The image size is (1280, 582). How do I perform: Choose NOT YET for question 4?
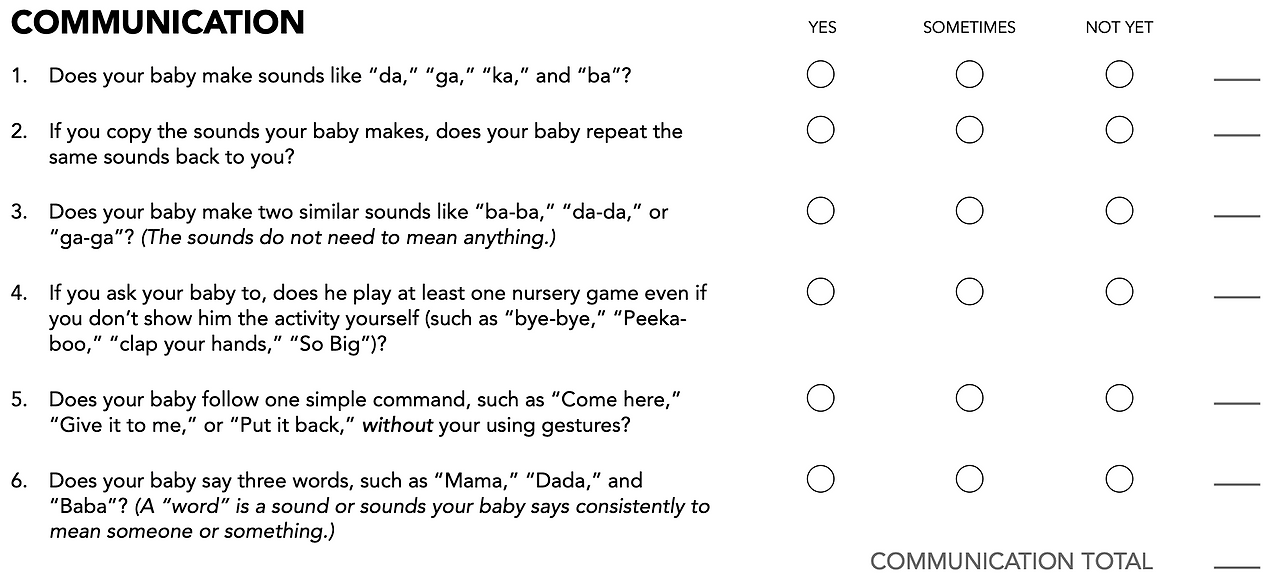1119,291
